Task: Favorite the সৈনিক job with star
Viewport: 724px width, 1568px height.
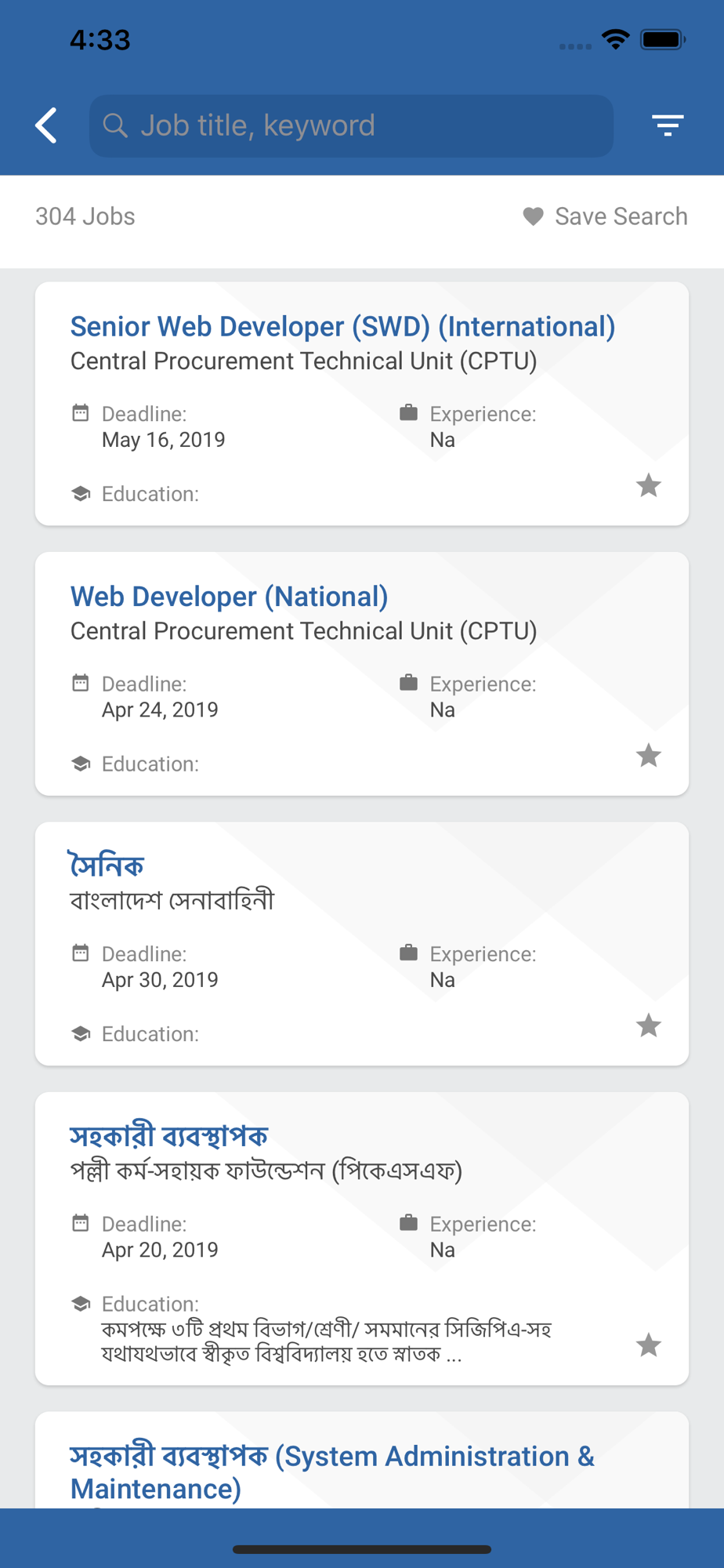Action: (x=648, y=1025)
